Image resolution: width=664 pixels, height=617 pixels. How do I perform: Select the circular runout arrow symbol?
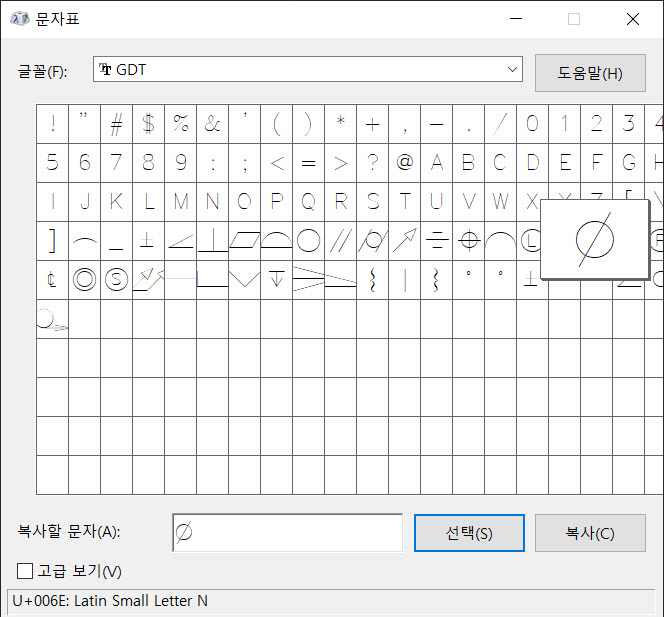[x=404, y=241]
